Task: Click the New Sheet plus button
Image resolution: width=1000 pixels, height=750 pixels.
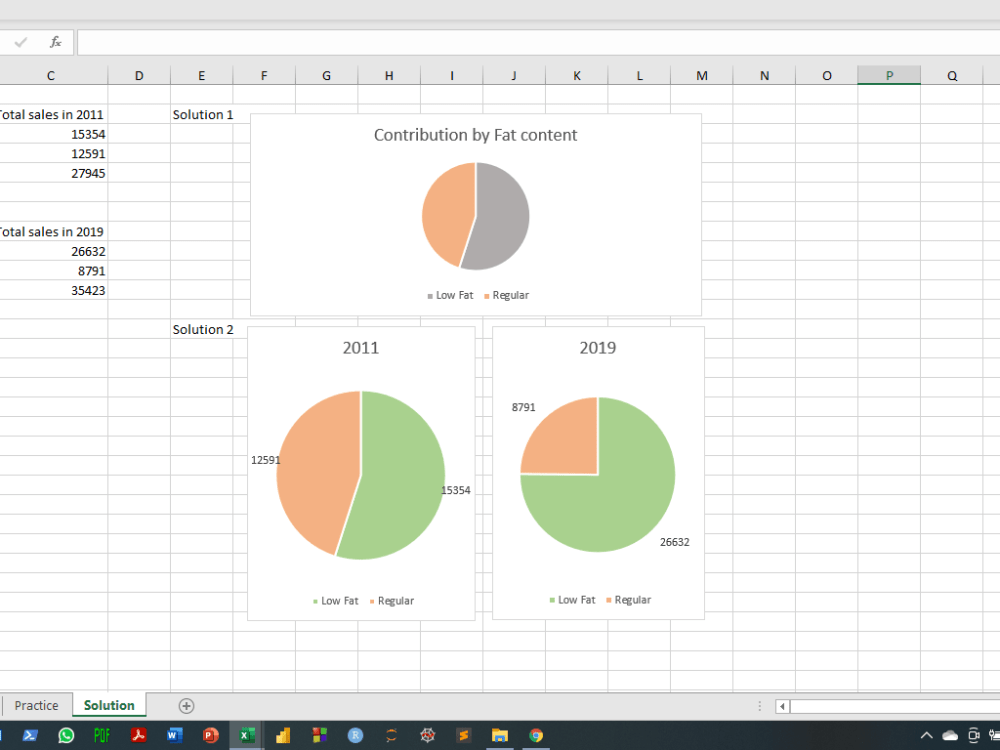Action: coord(185,705)
